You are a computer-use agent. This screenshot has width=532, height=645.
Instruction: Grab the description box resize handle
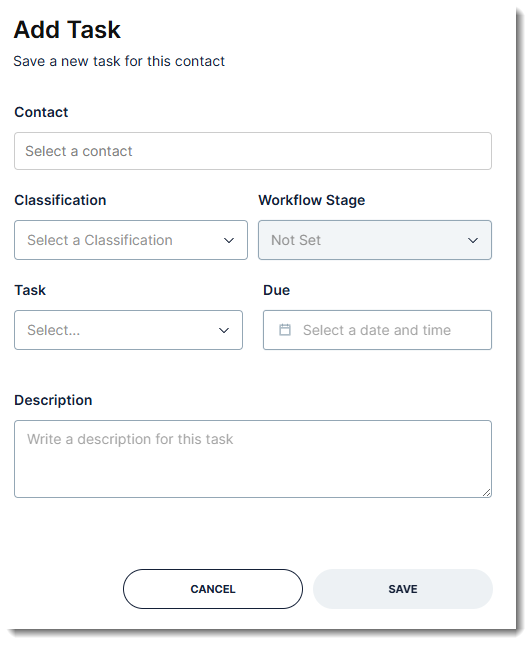[x=486, y=492]
